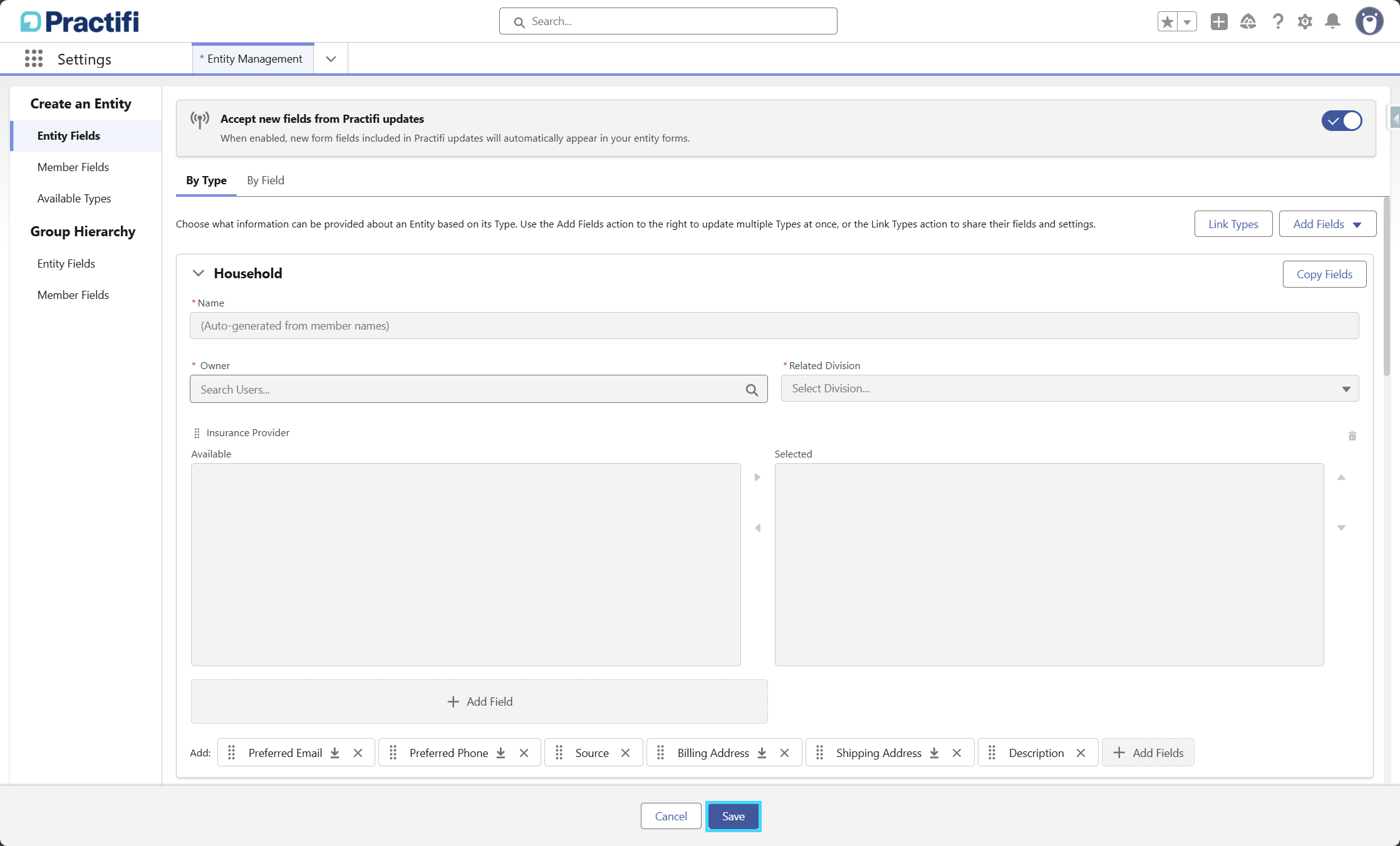
Task: Move selected item up with up arrow
Action: click(x=1341, y=478)
